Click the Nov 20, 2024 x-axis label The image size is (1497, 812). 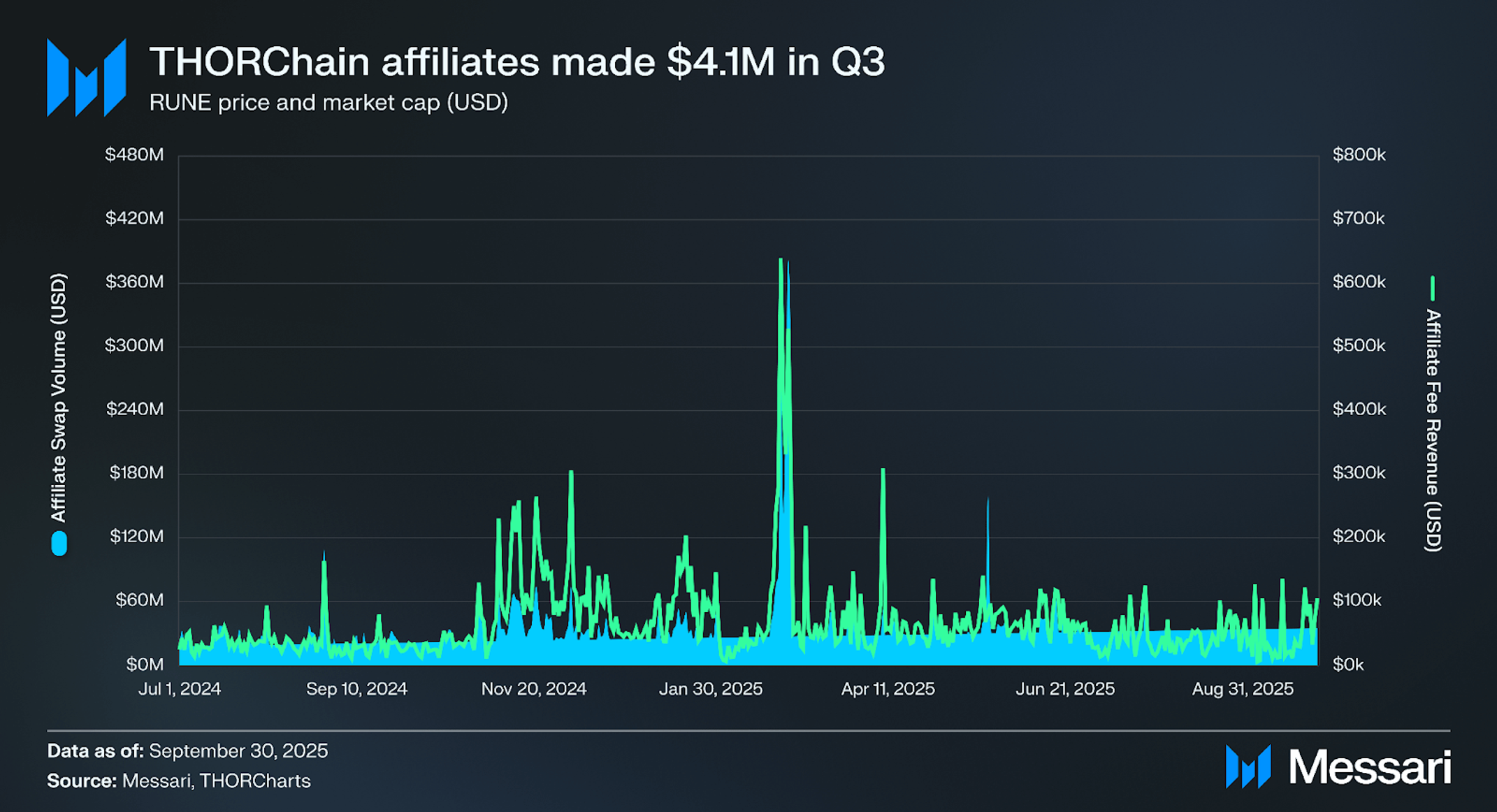click(534, 689)
